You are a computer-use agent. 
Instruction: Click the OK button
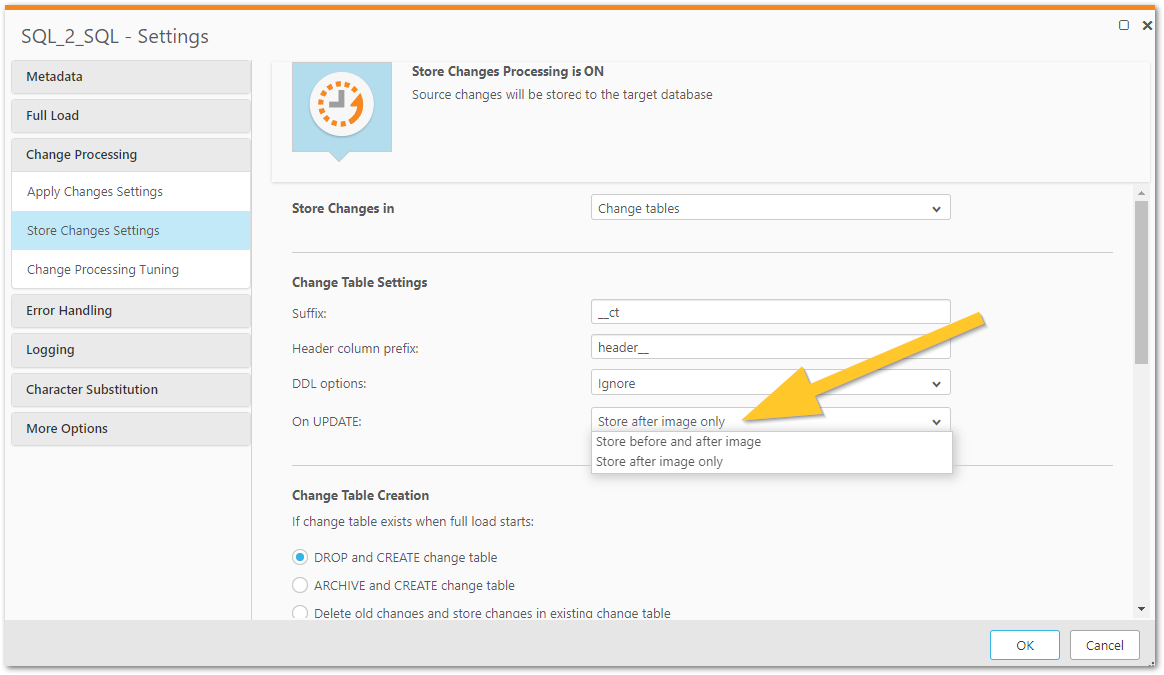1025,645
